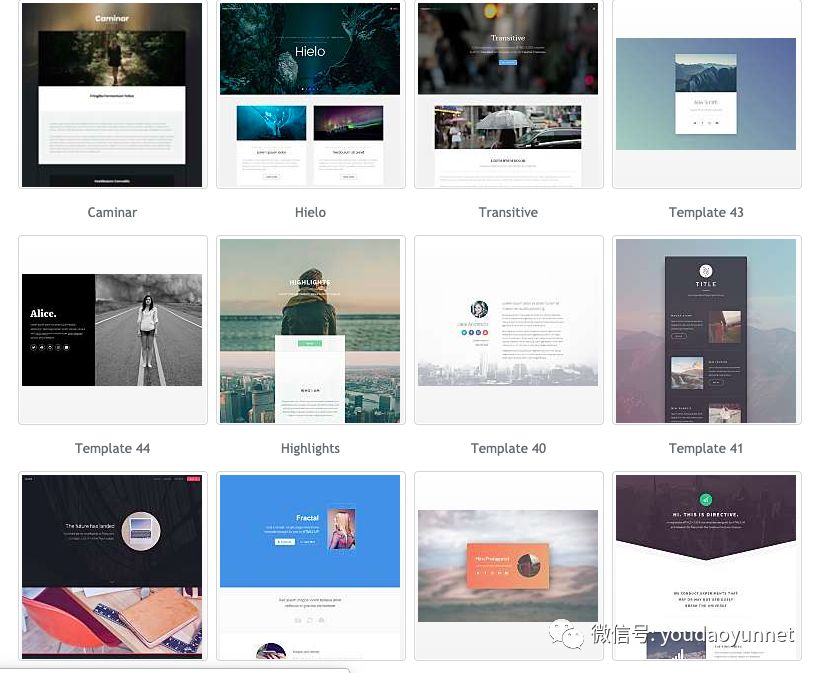Image resolution: width=821 pixels, height=673 pixels.
Task: Open the Caminar template thumbnail
Action: (113, 94)
